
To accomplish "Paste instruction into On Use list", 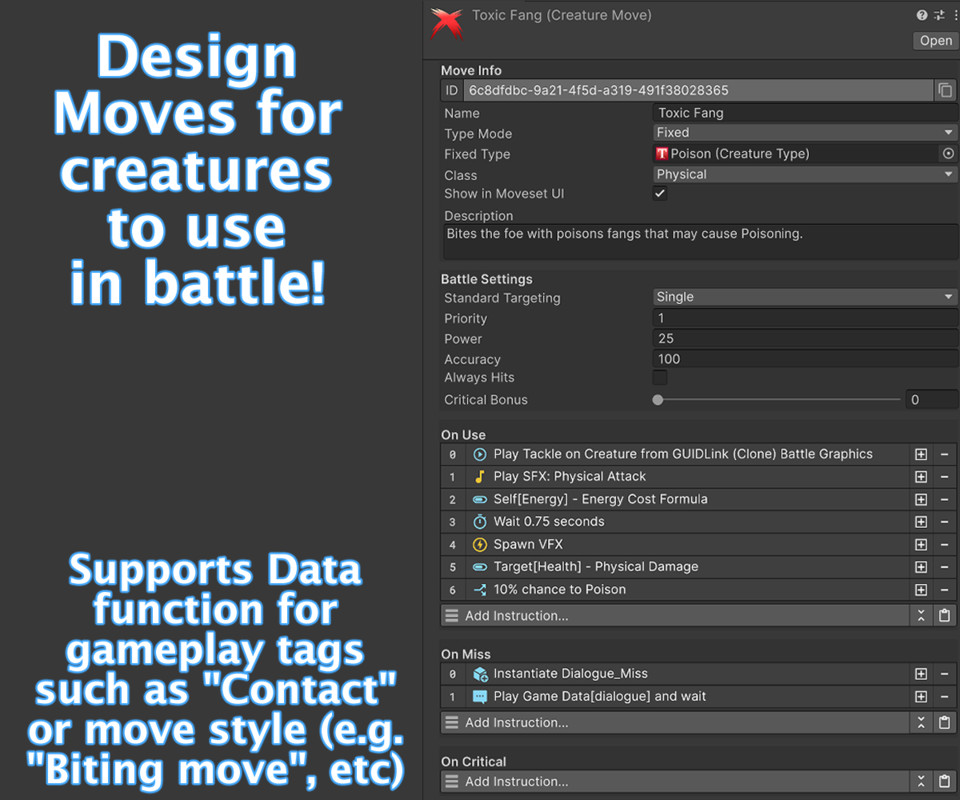I will 944,616.
